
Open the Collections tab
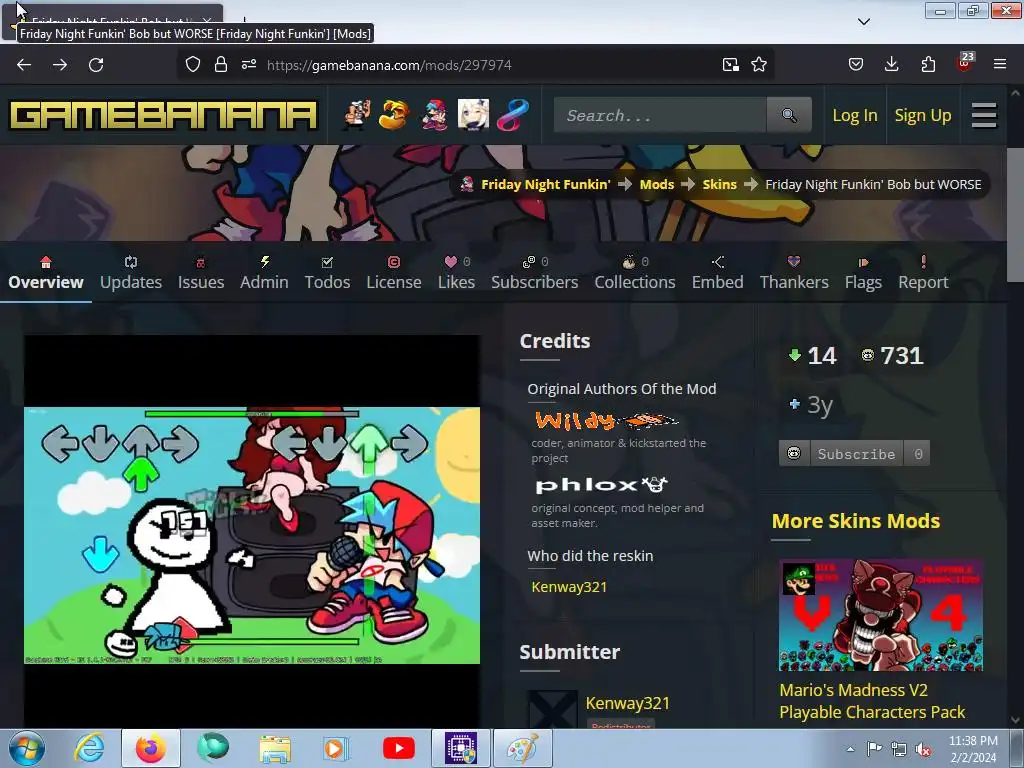pos(635,273)
